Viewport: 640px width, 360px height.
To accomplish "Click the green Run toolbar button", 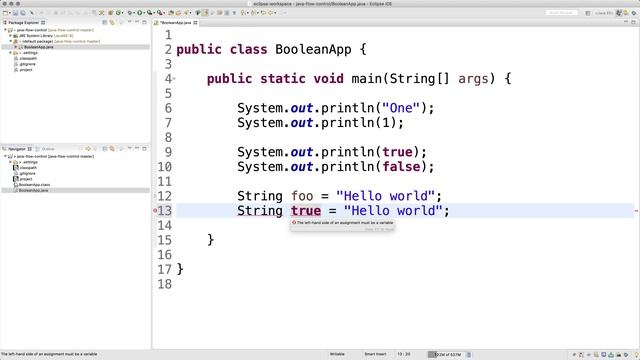I will click(x=140, y=13).
